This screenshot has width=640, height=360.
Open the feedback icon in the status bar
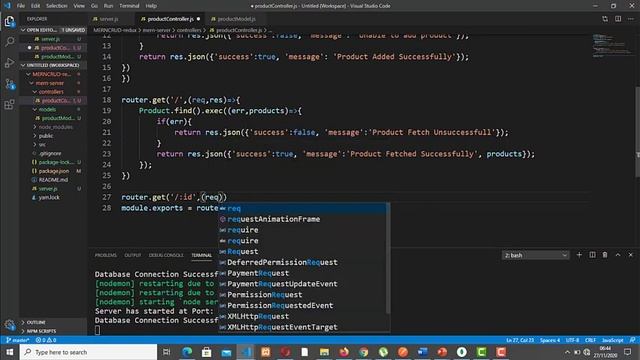pyautogui.click(x=632, y=340)
